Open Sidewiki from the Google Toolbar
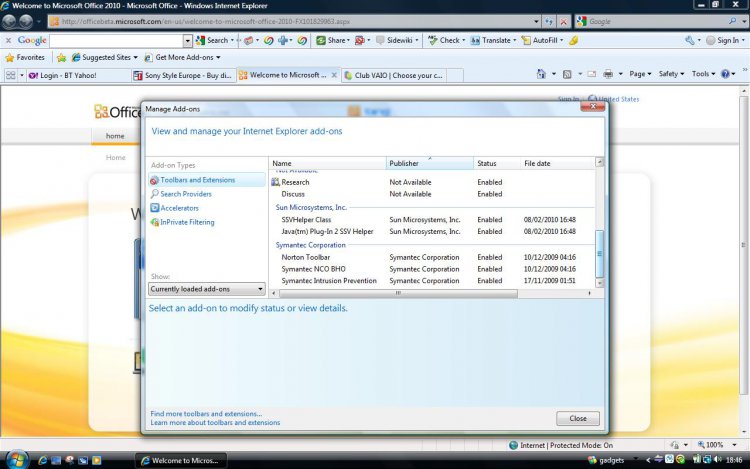 click(397, 41)
